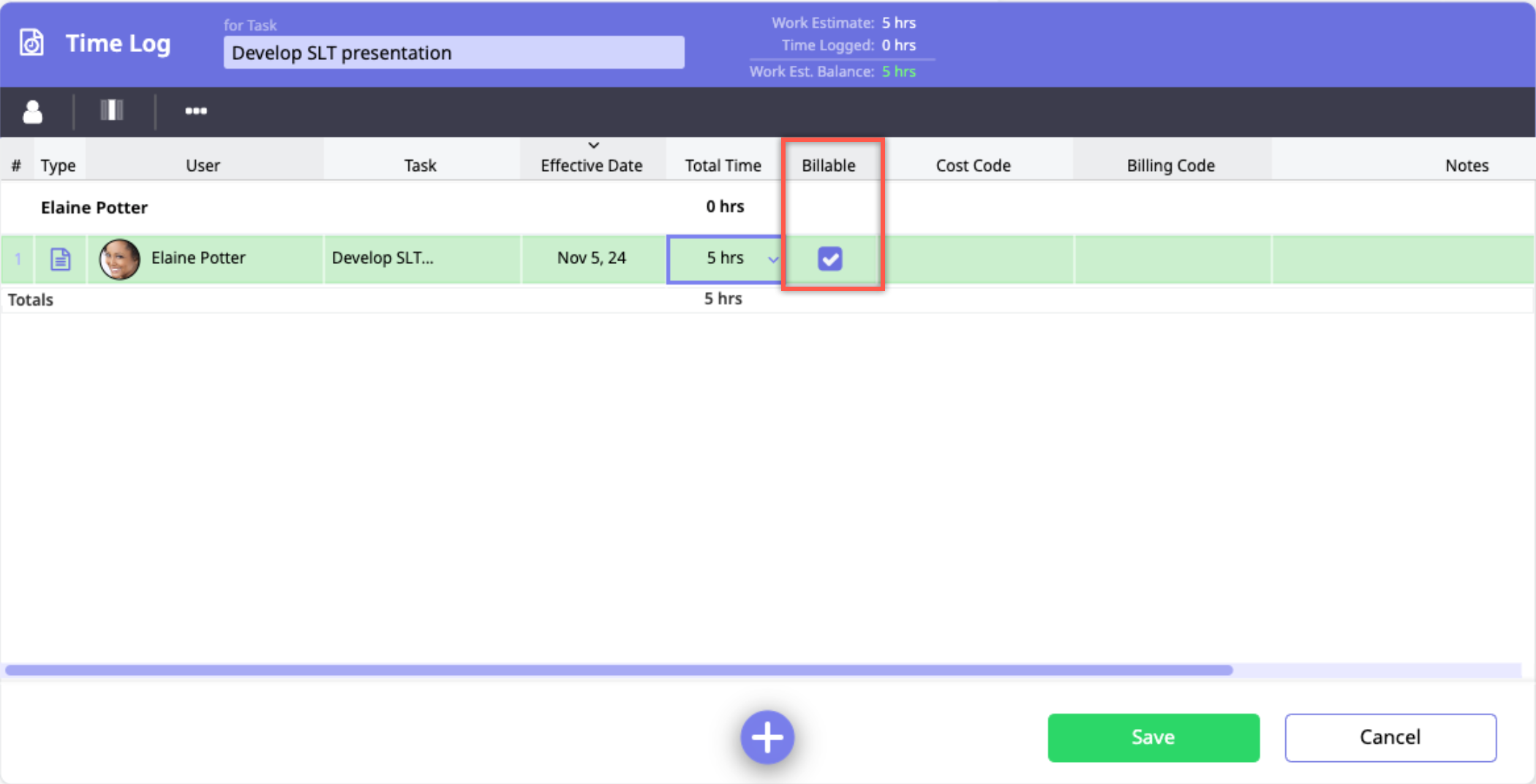Click the time entry document type icon
Screen dimensions: 1536x784
click(61, 259)
